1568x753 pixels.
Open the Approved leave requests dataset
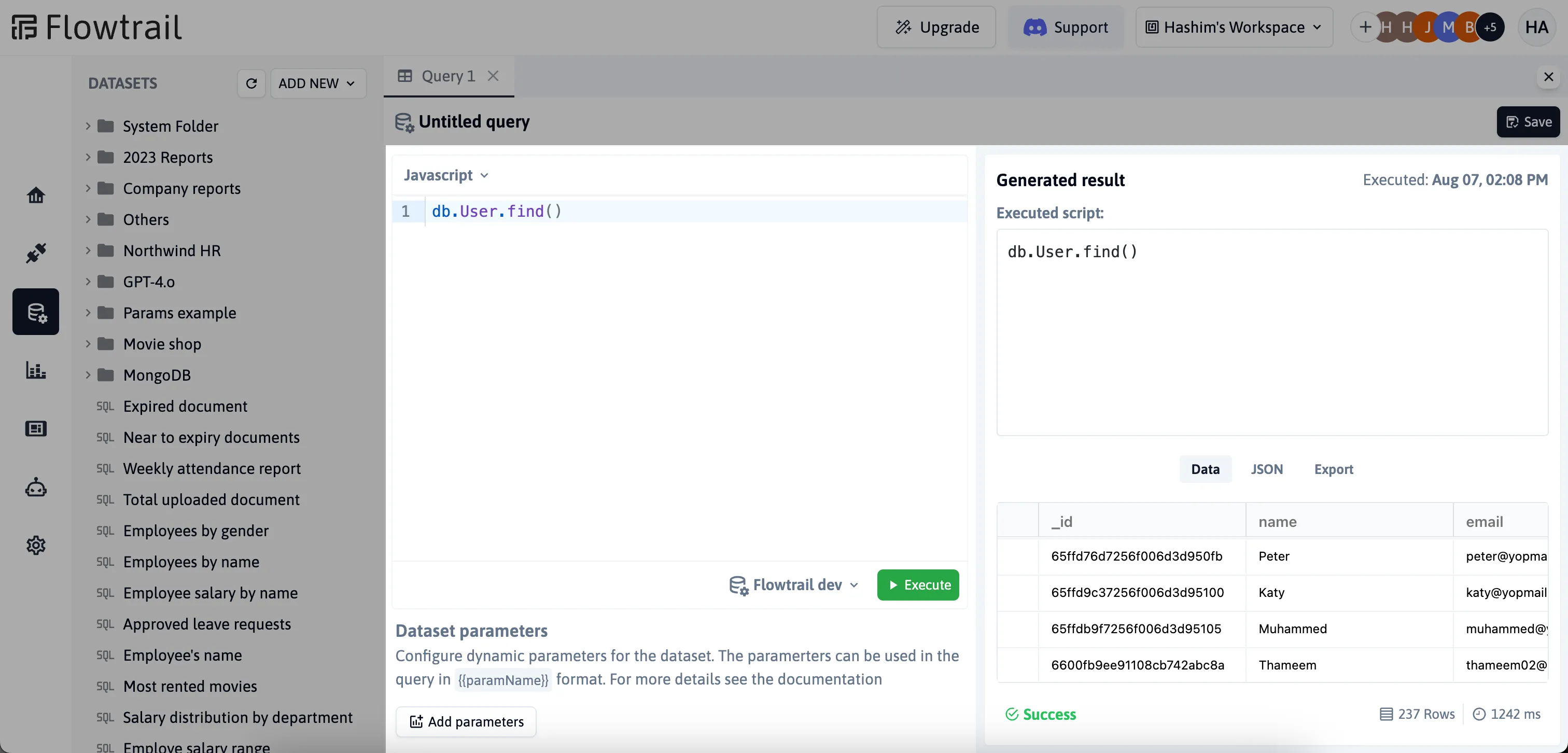[207, 624]
